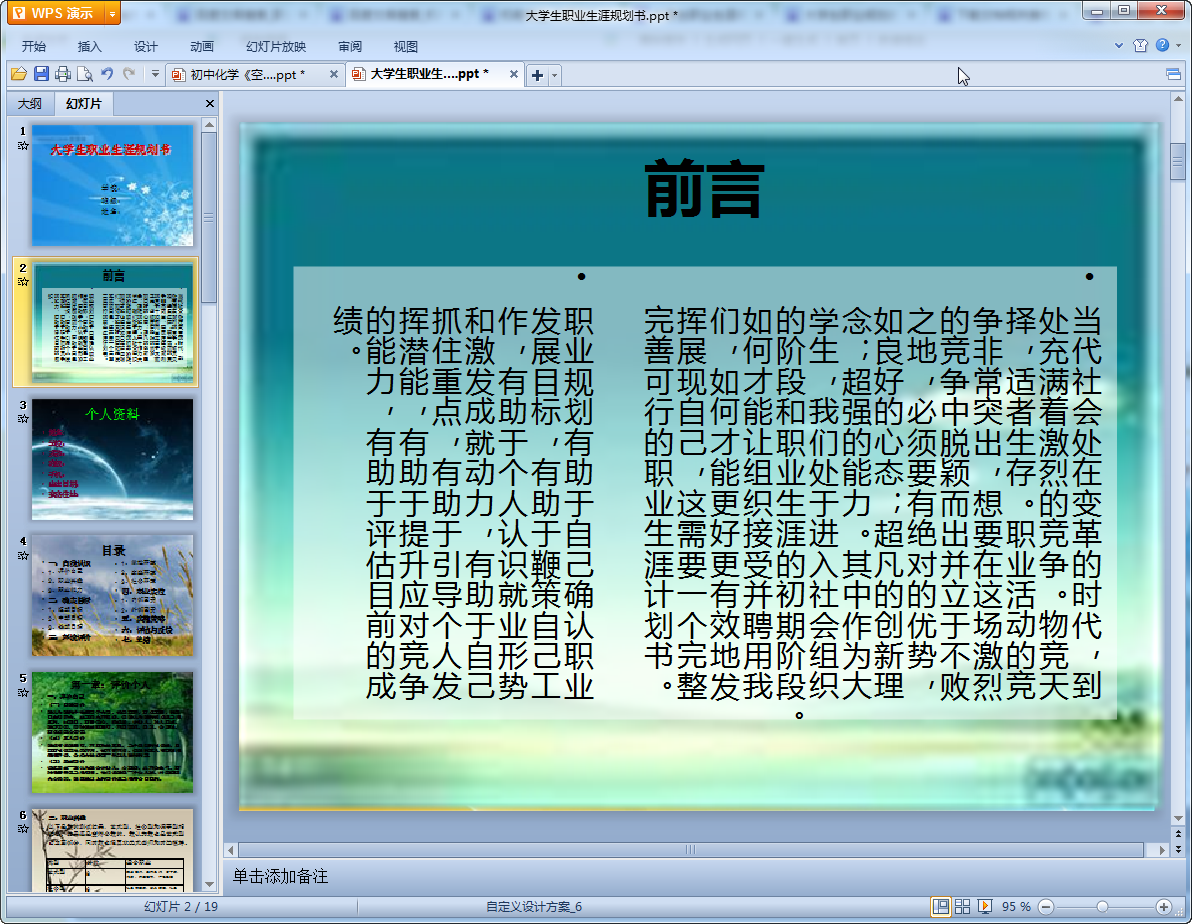The width and height of the screenshot is (1192, 924).
Task: Save the presentation with the floppy disk icon
Action: pos(41,74)
